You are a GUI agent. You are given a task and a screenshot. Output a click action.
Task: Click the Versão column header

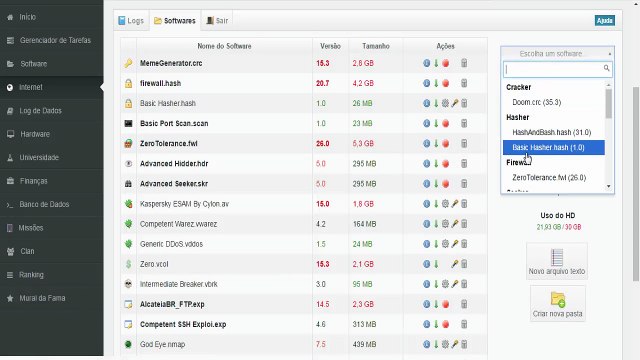330,46
